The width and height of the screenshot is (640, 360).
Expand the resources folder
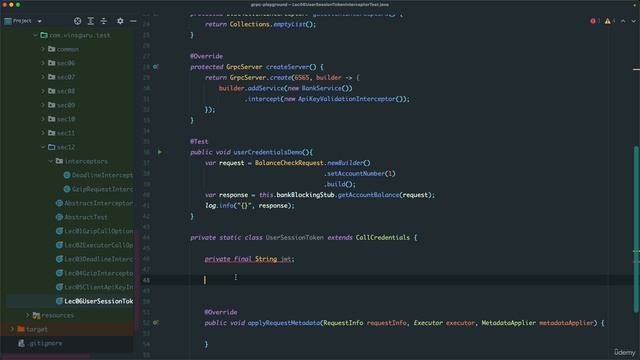pos(28,315)
